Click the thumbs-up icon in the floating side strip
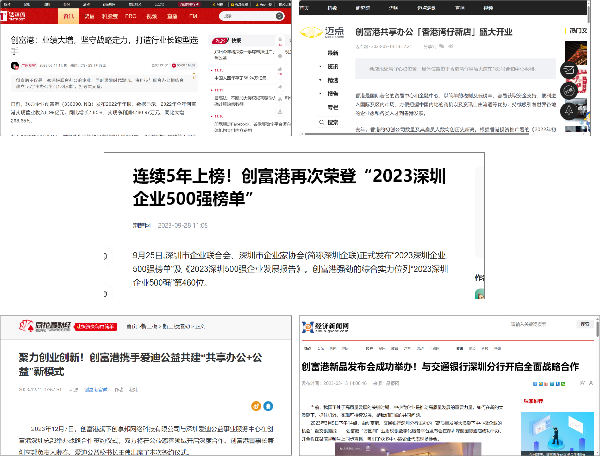Image resolution: width=600 pixels, height=456 pixels. coord(280,69)
